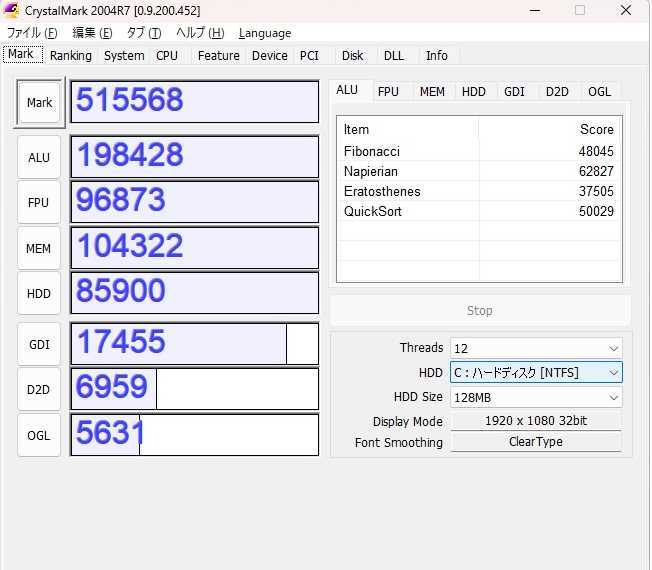The width and height of the screenshot is (652, 570).
Task: Expand the HDD Size dropdown
Action: click(535, 397)
